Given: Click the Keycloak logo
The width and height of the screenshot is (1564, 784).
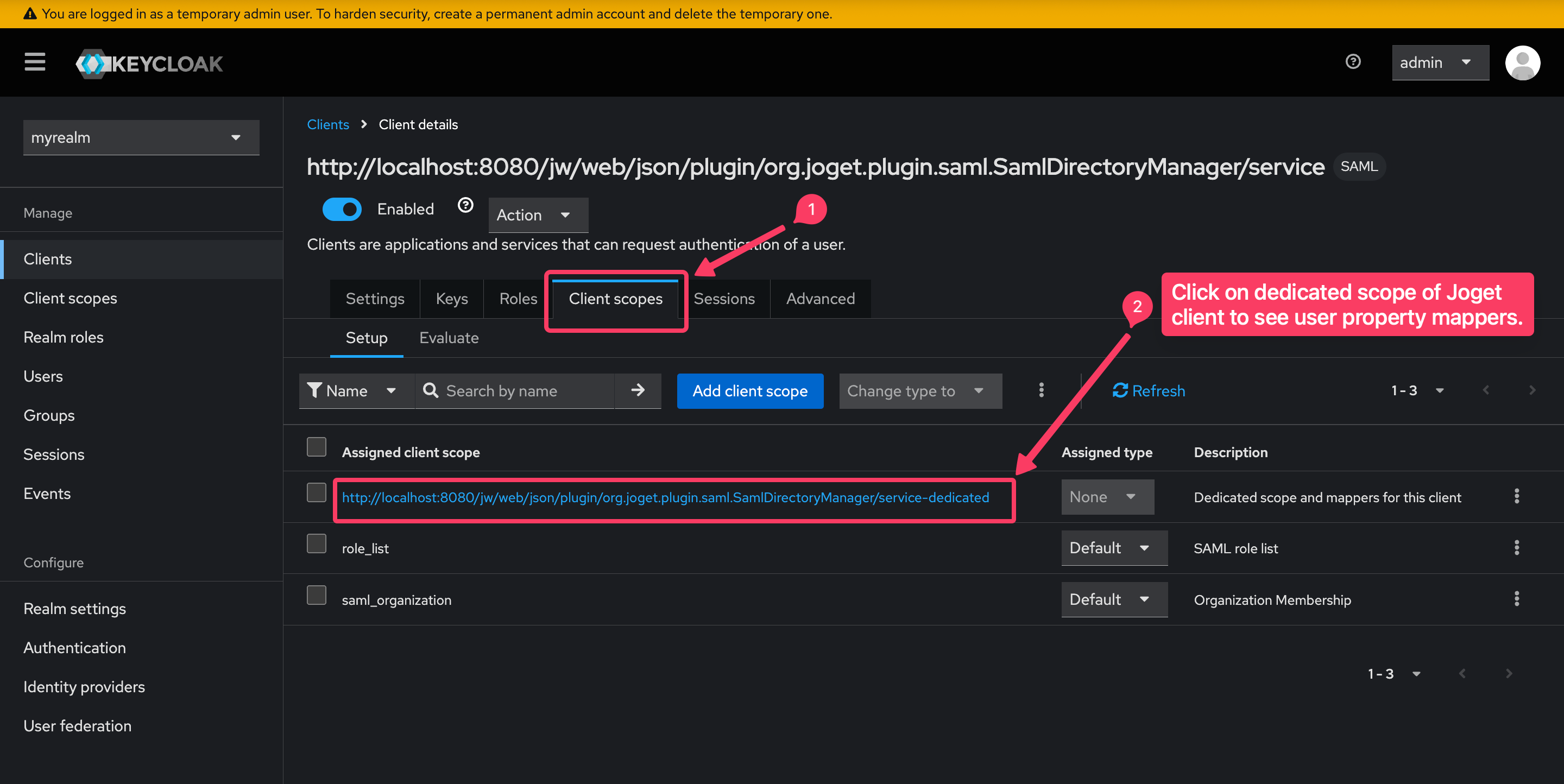Looking at the screenshot, I should coord(149,63).
